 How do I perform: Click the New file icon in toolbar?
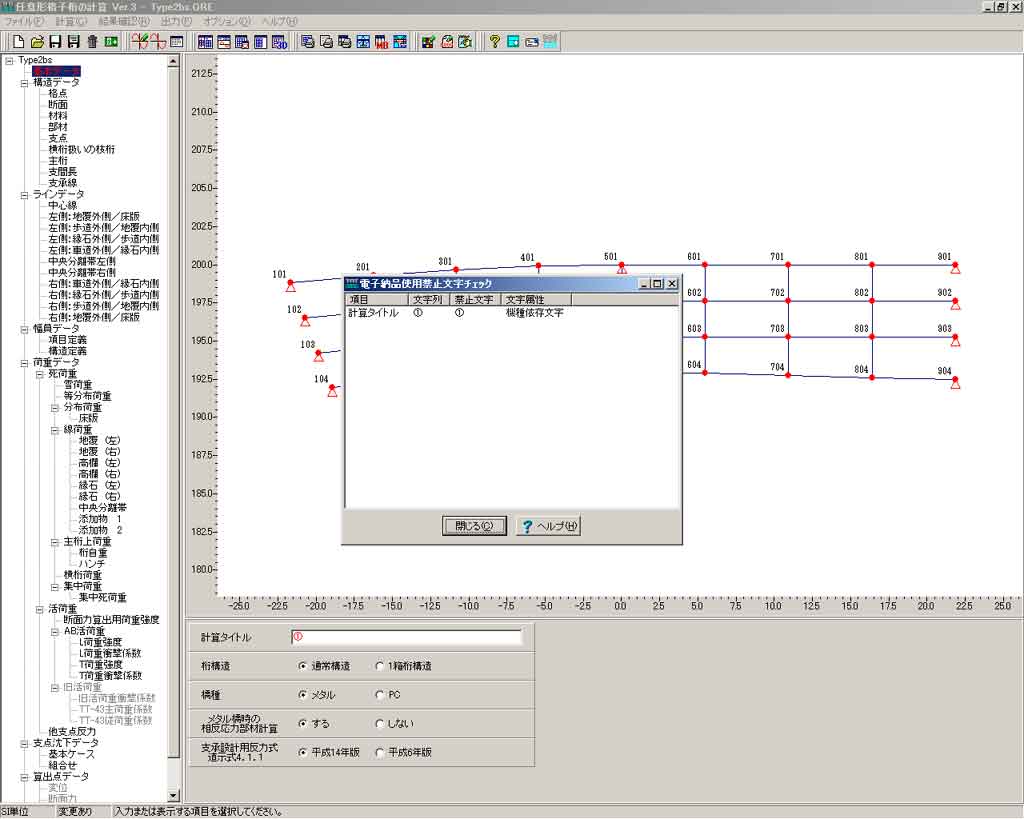pos(19,42)
